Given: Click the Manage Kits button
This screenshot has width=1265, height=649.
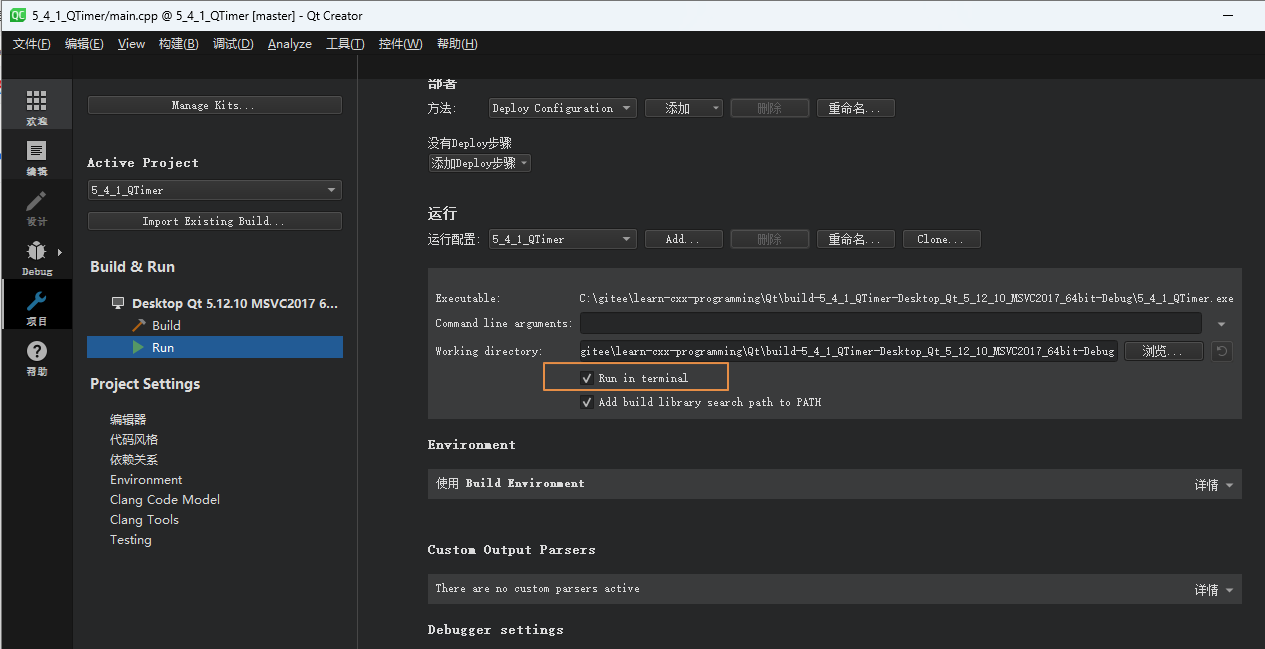Looking at the screenshot, I should (x=214, y=104).
